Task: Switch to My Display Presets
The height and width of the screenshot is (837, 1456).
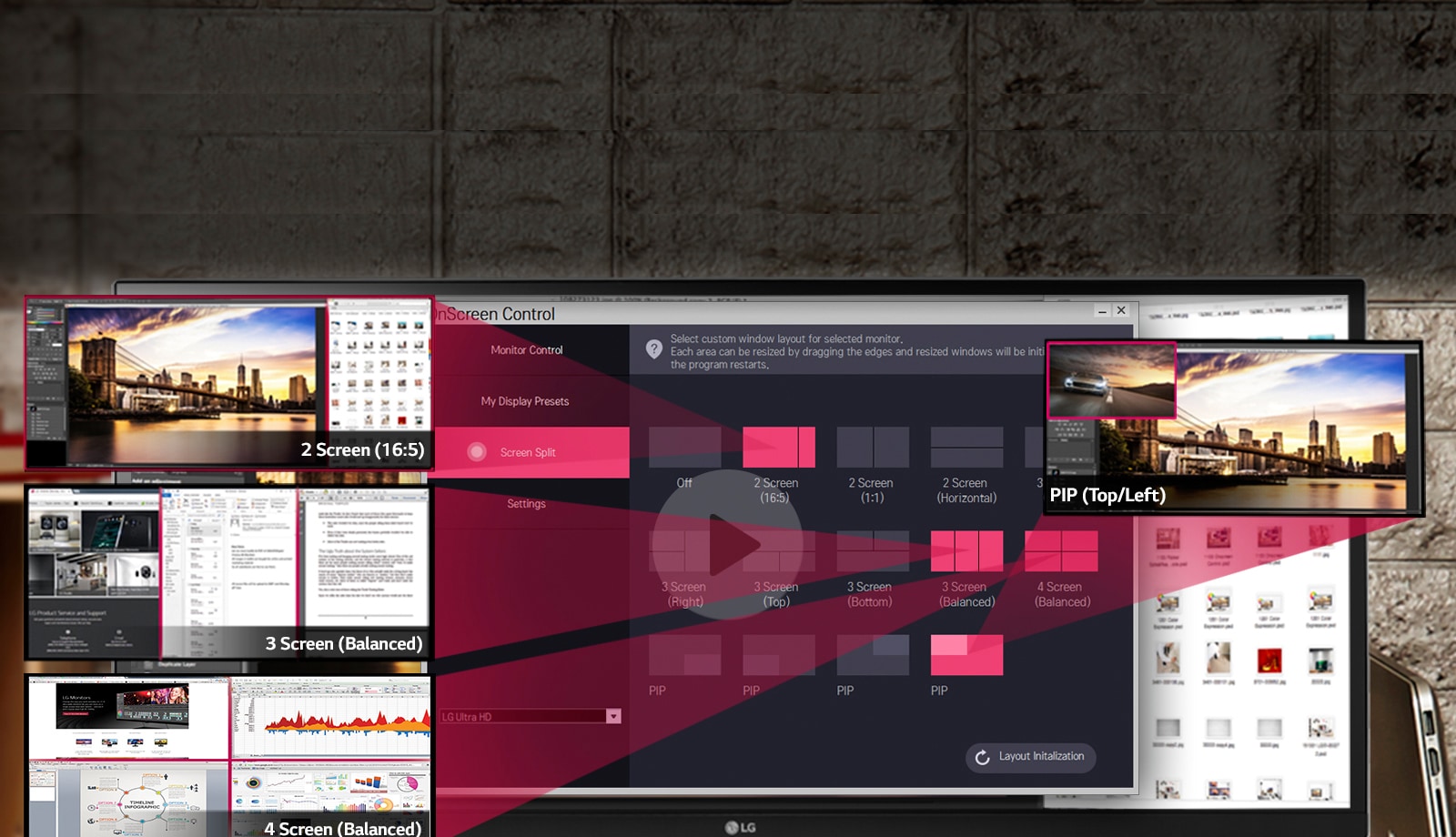Action: click(x=524, y=401)
